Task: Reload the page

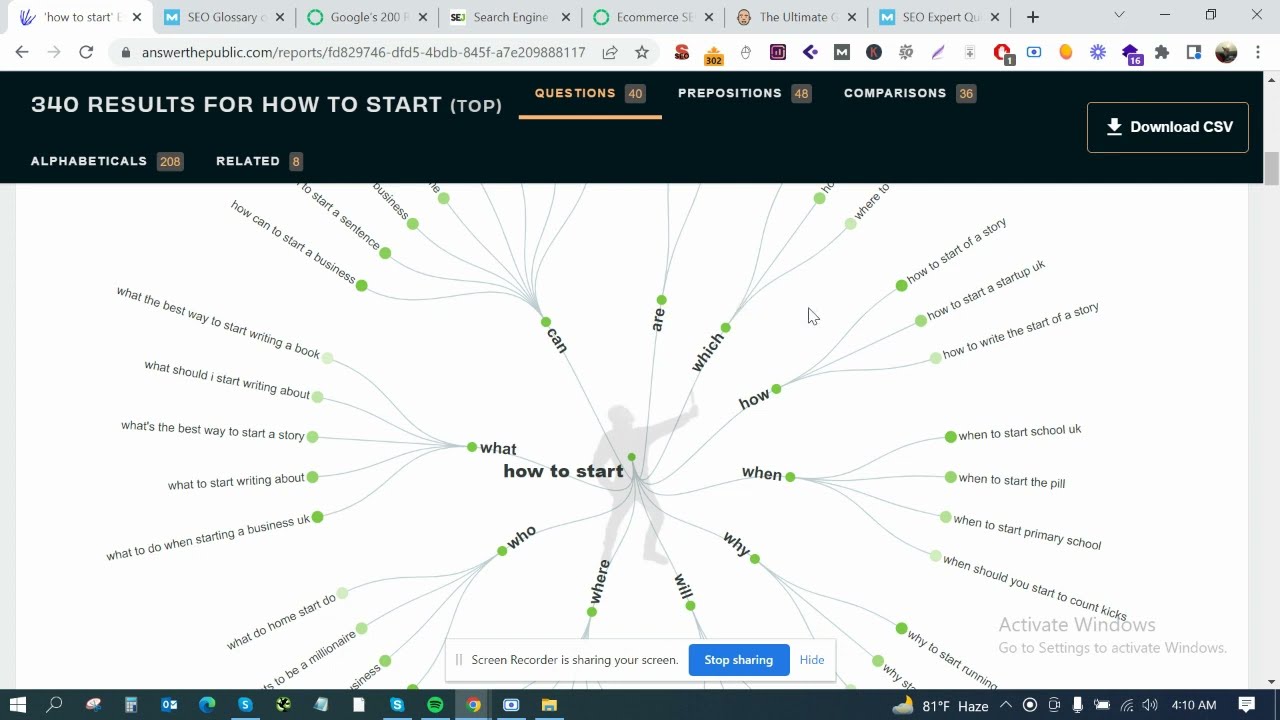Action: [x=86, y=53]
